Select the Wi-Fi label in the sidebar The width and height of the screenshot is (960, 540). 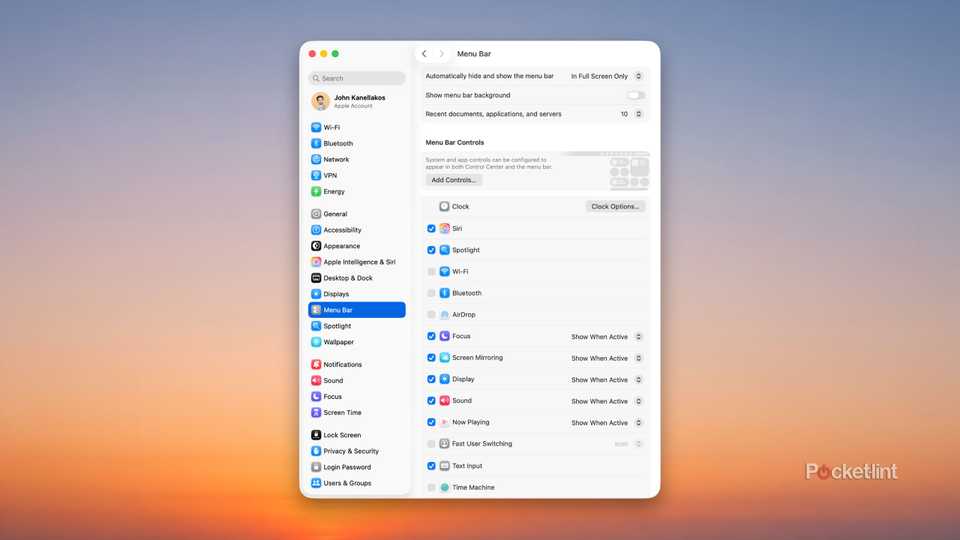coord(332,127)
